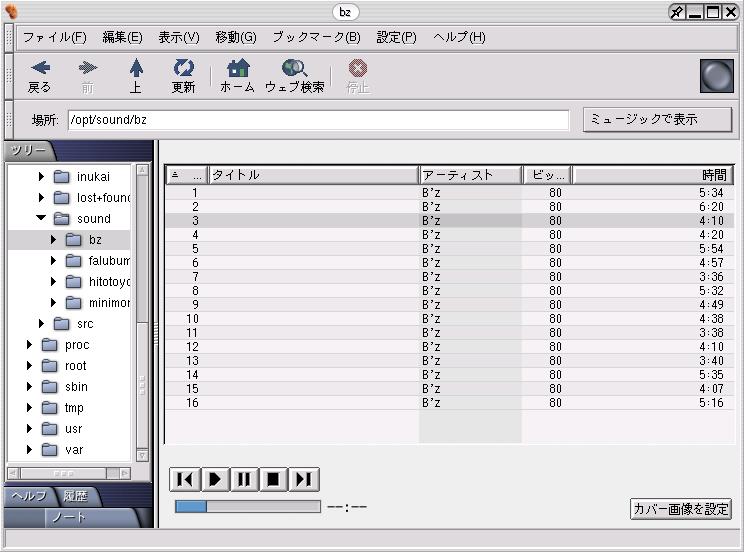Stop the music playback

[x=273, y=479]
